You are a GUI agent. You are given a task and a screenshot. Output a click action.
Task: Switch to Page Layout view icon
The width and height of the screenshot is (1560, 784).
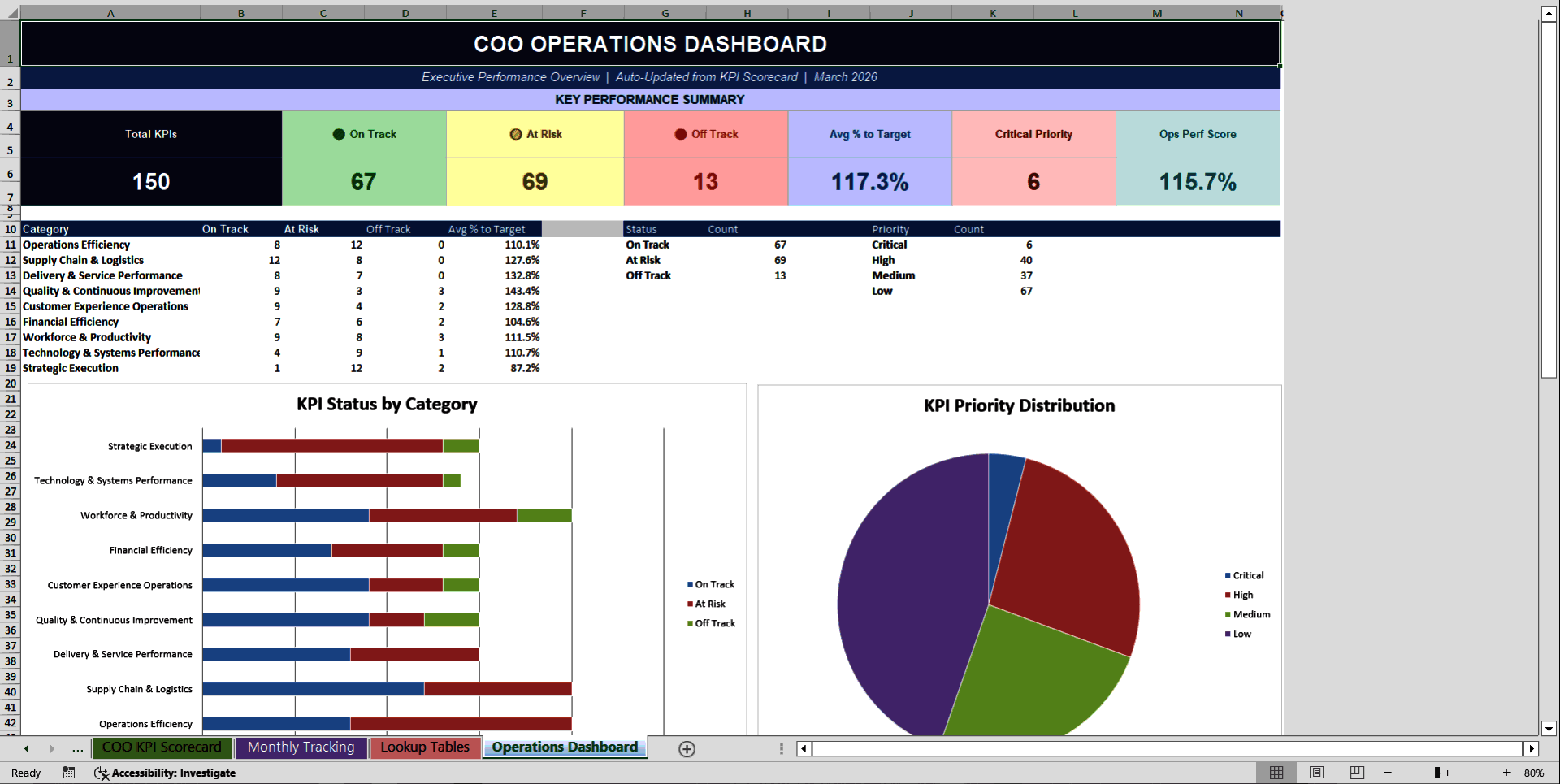1316,773
